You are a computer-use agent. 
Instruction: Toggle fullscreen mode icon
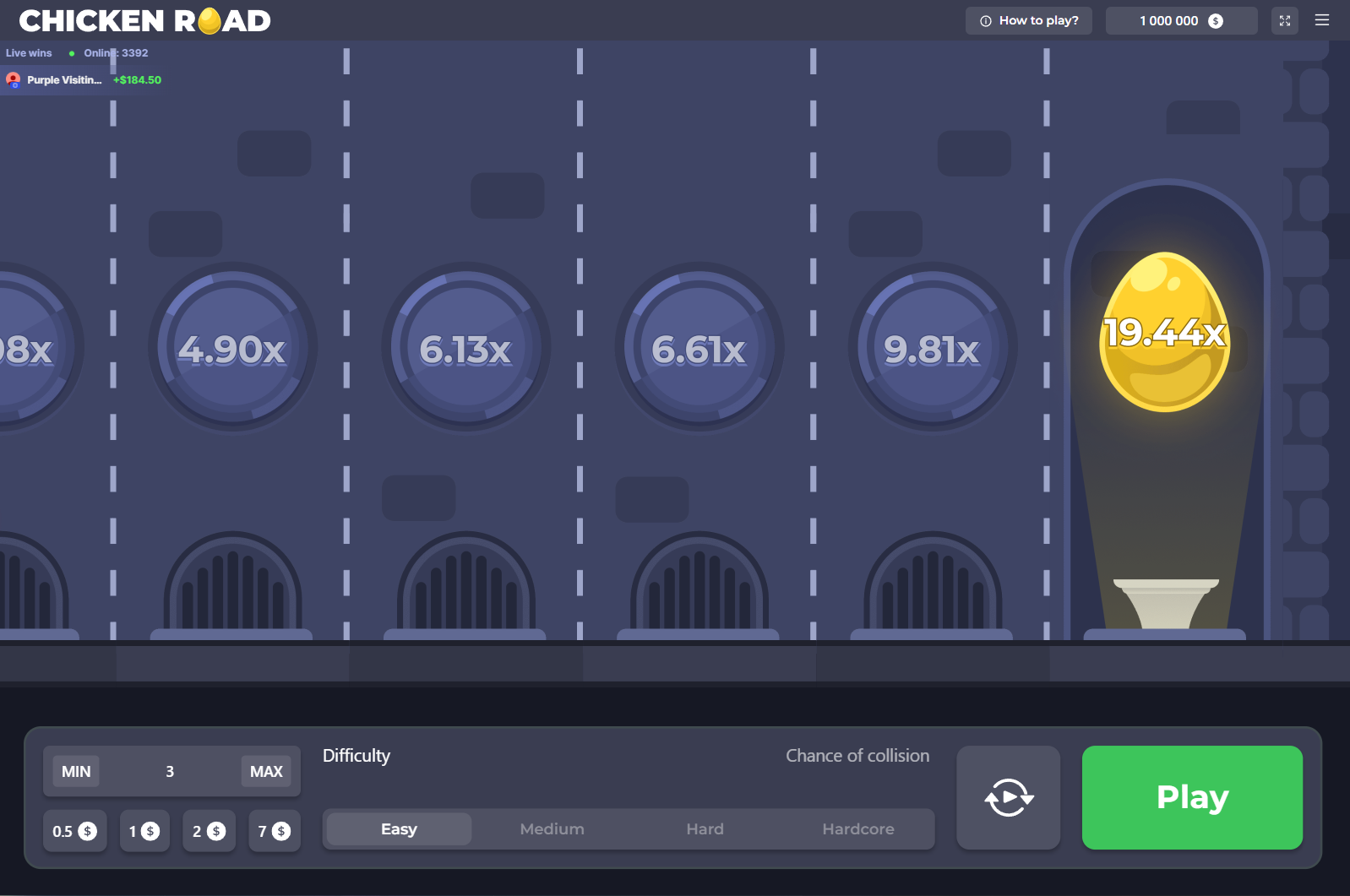click(x=1284, y=20)
